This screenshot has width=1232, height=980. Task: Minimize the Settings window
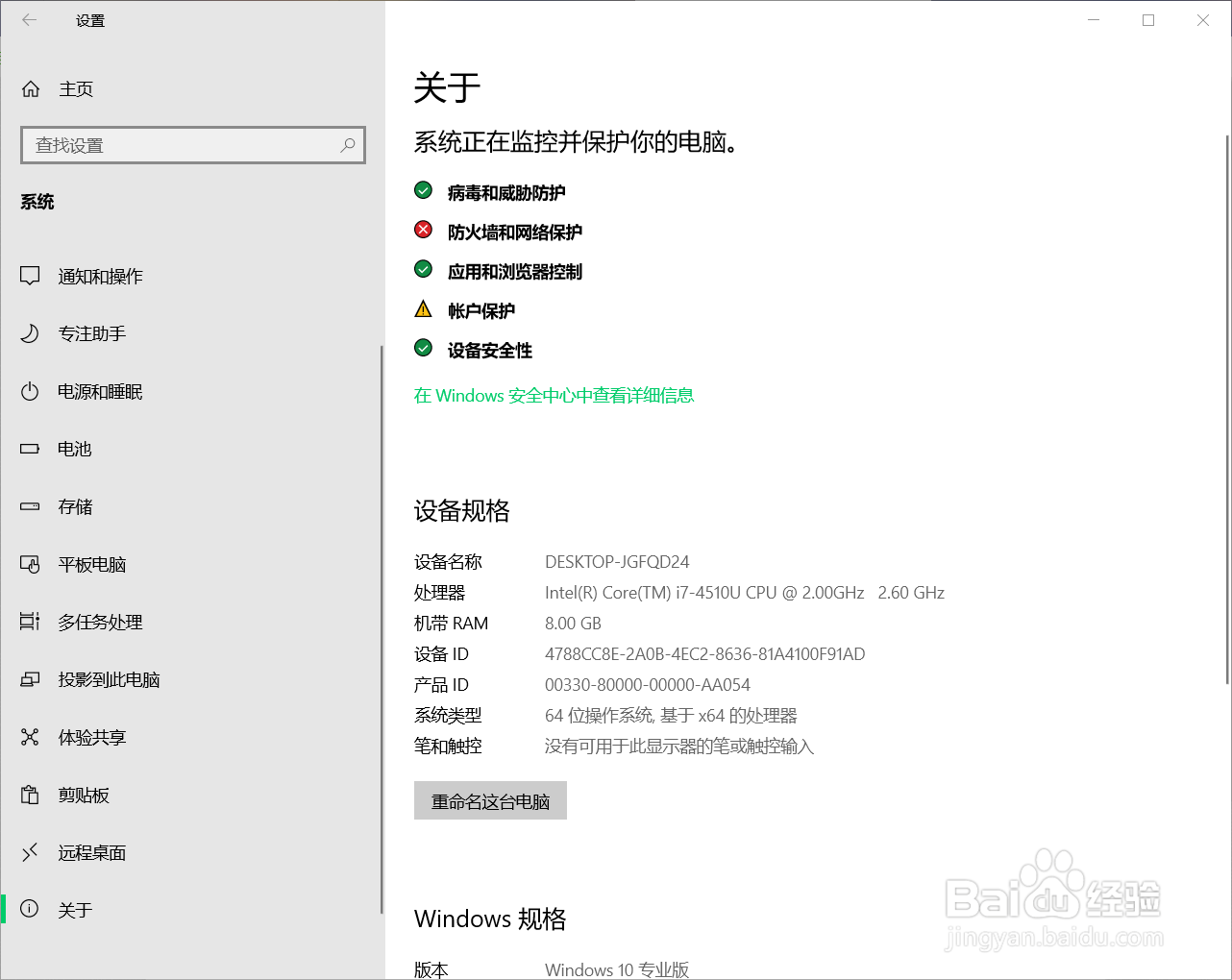[x=1094, y=20]
